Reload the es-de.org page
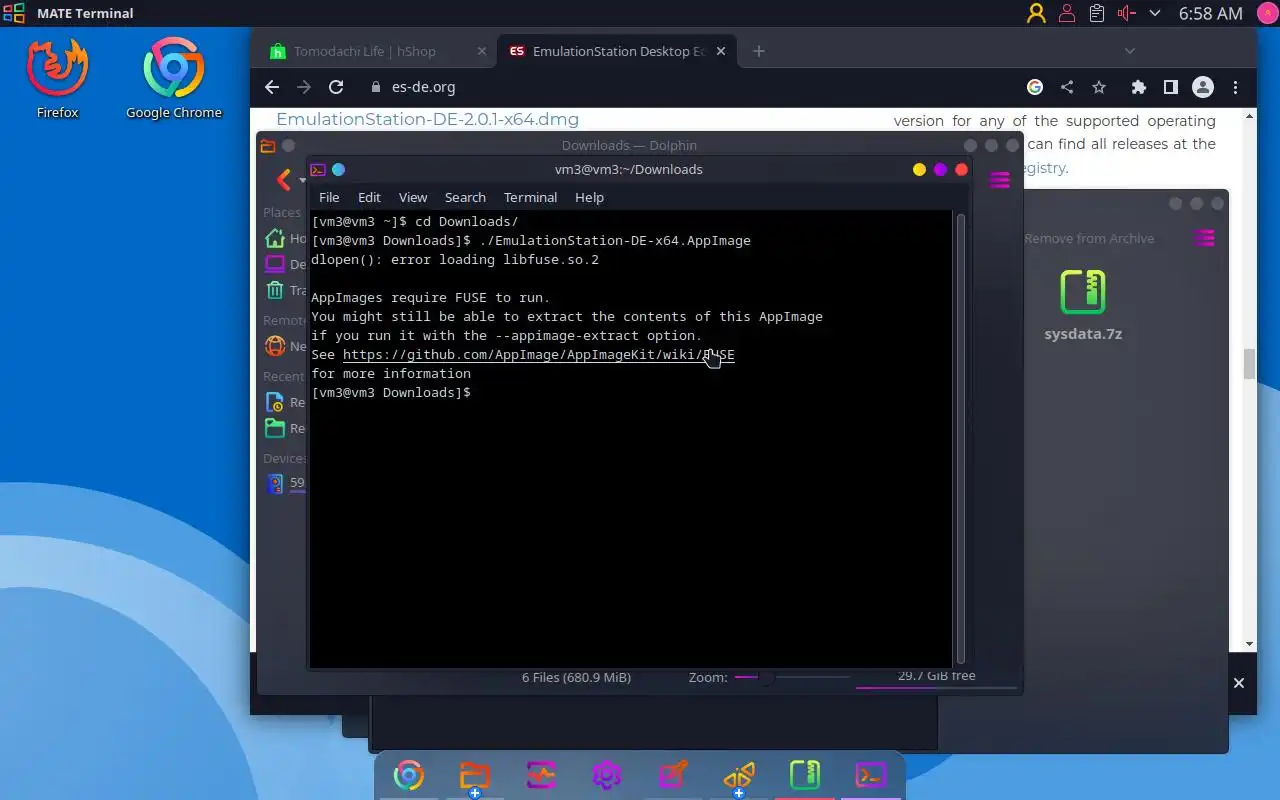Image resolution: width=1280 pixels, height=800 pixels. pyautogui.click(x=336, y=87)
